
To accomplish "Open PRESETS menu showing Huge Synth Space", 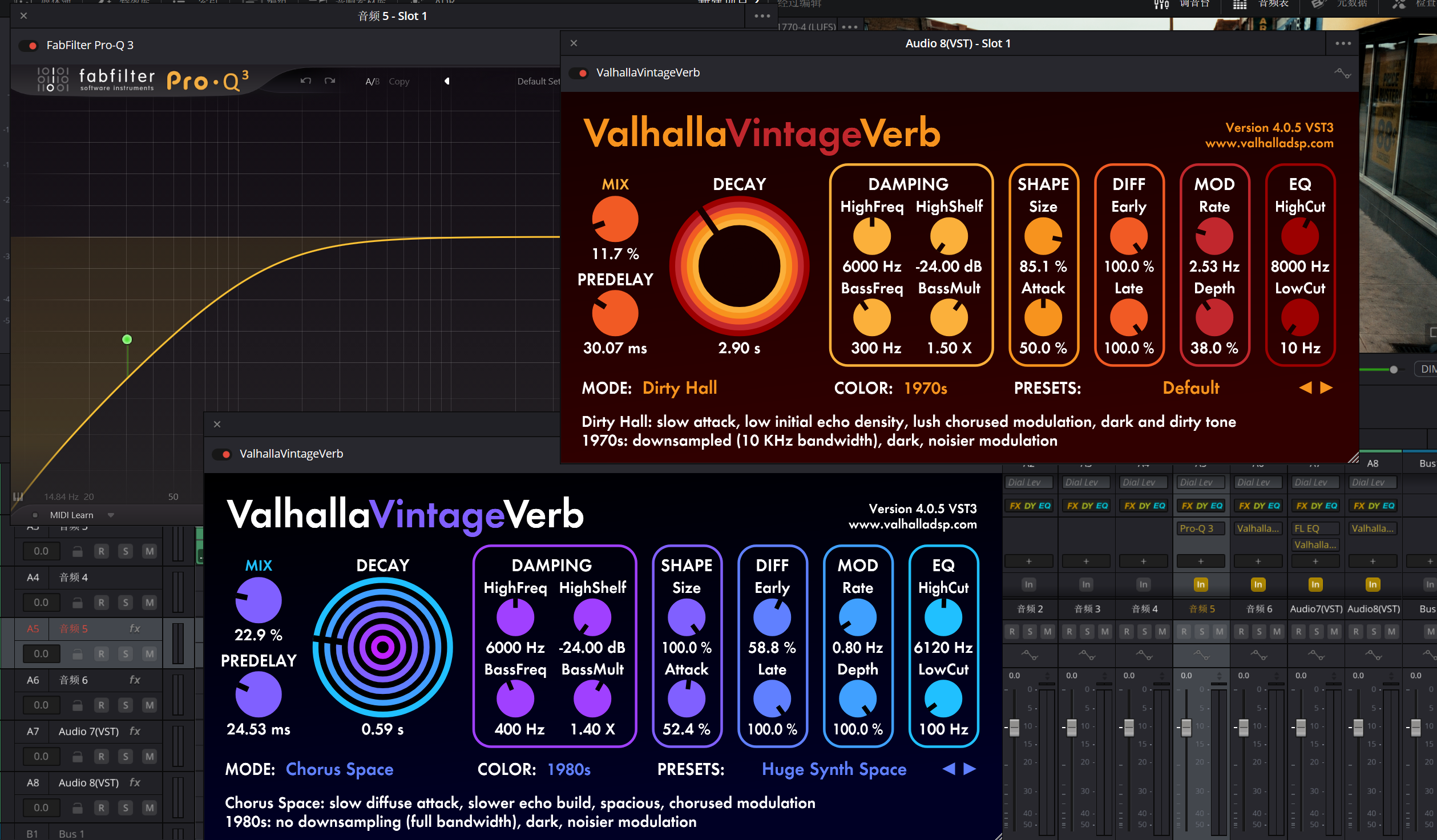I will tap(834, 770).
